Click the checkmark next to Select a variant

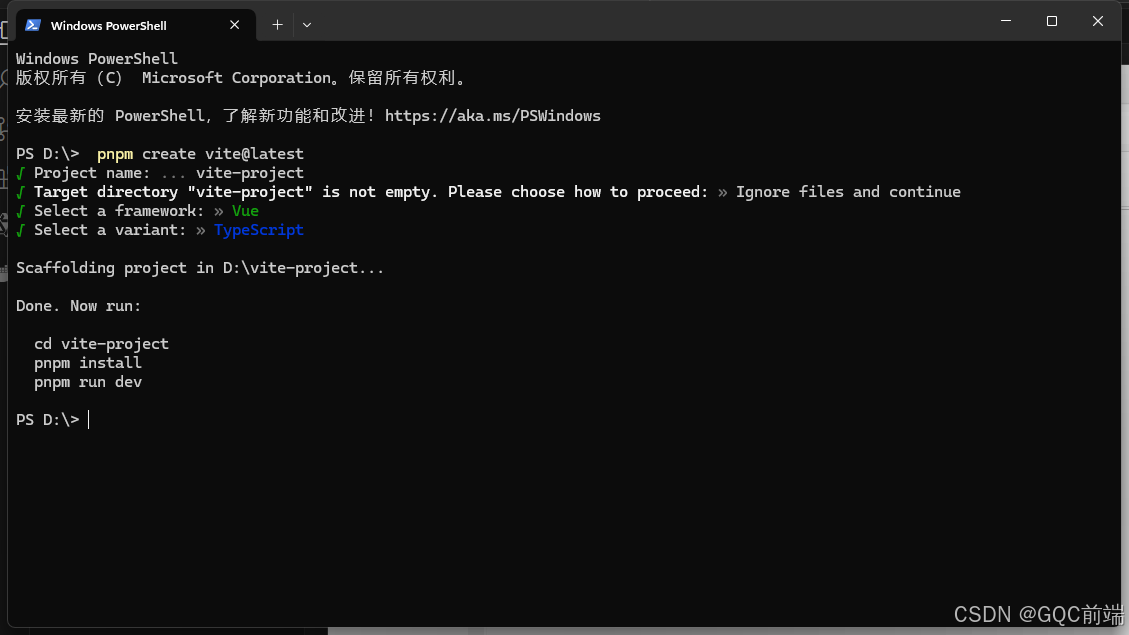pyautogui.click(x=20, y=229)
